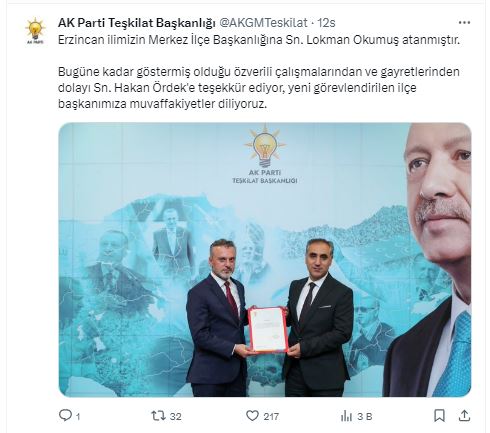Open the three-dot more options menu
490x433 pixels.
[464, 23]
